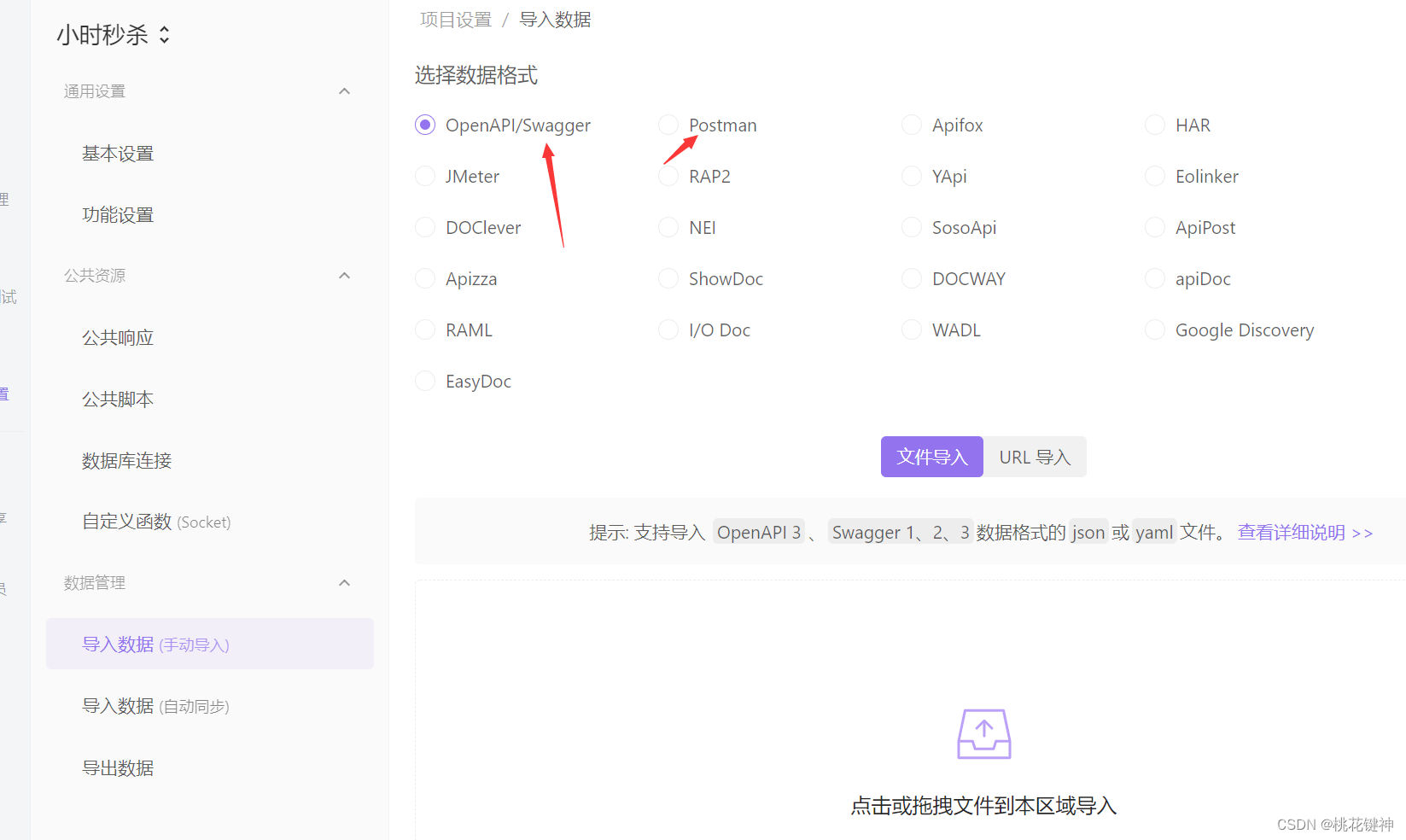Click the file drop area text 点击或拖拽文件到本区域导入
The width and height of the screenshot is (1406, 840).
point(983,806)
